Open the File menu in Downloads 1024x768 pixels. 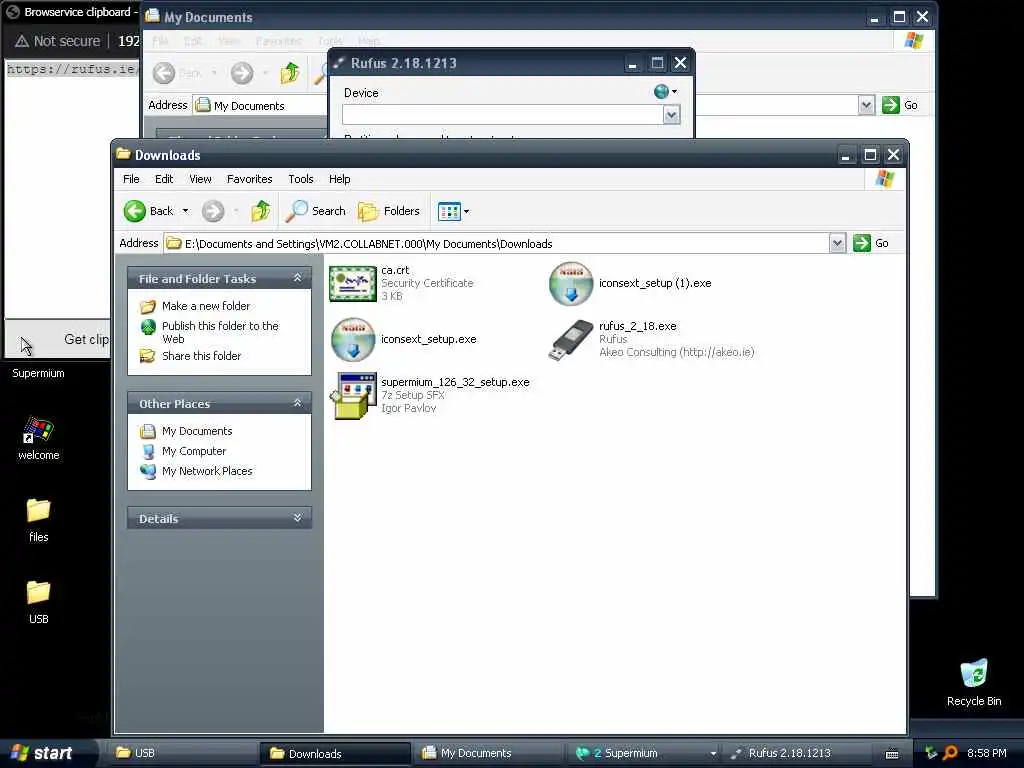[x=131, y=179]
